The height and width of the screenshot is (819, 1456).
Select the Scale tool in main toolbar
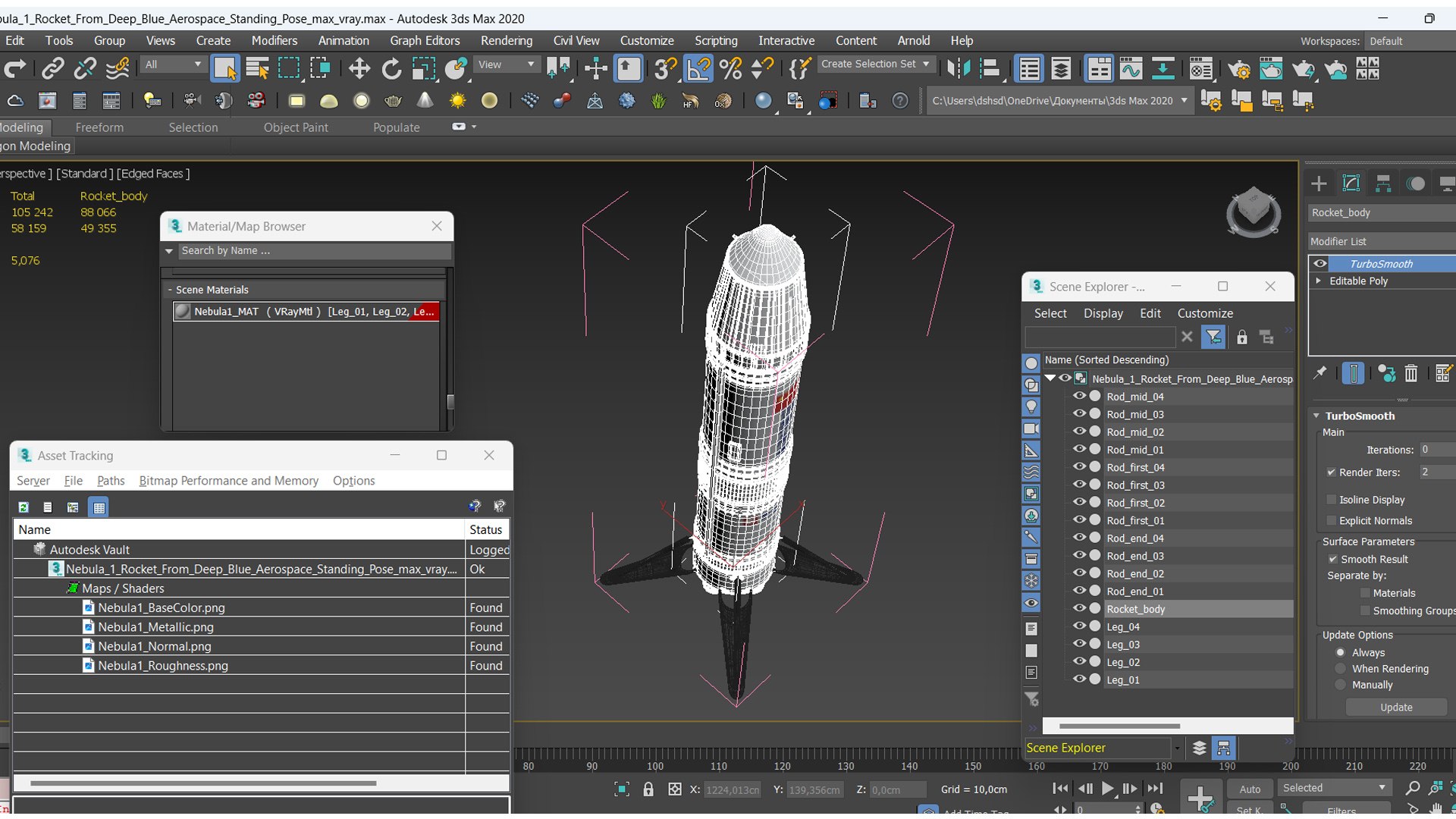click(x=423, y=69)
